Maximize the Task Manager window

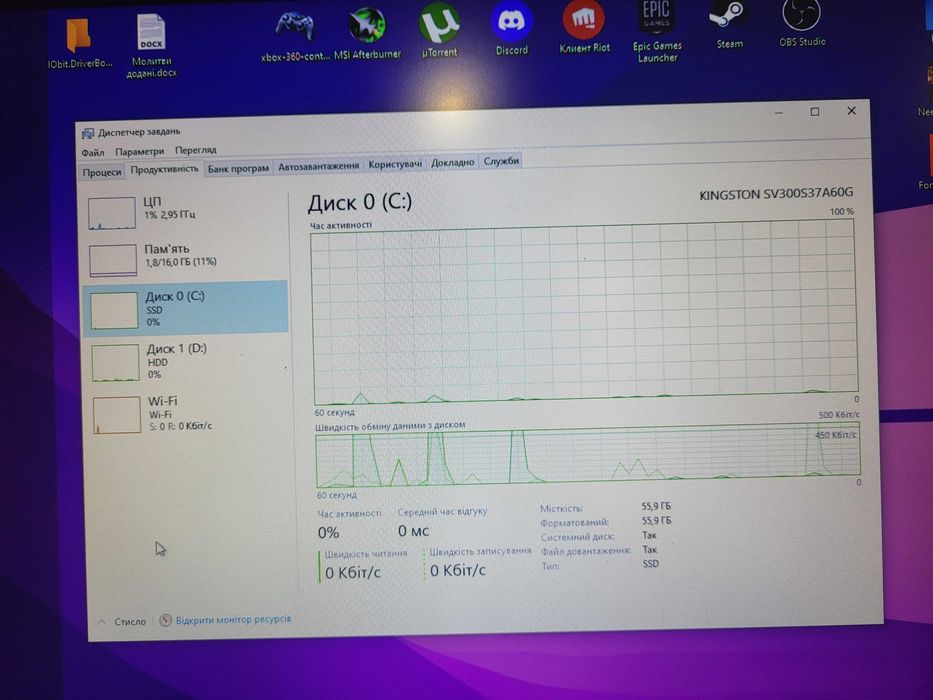click(x=815, y=112)
